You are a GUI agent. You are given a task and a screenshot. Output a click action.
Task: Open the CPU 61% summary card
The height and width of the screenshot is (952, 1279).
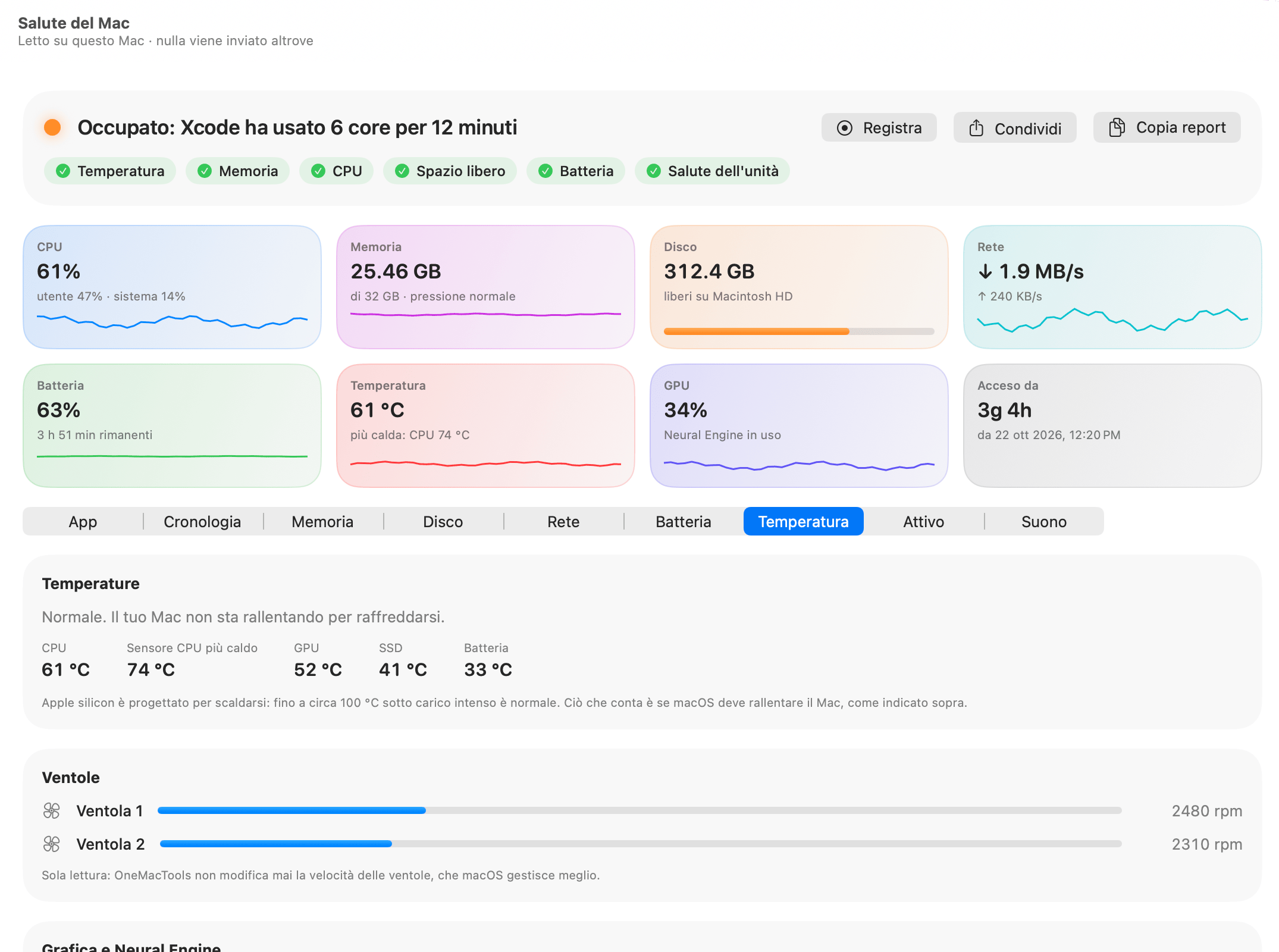(172, 287)
